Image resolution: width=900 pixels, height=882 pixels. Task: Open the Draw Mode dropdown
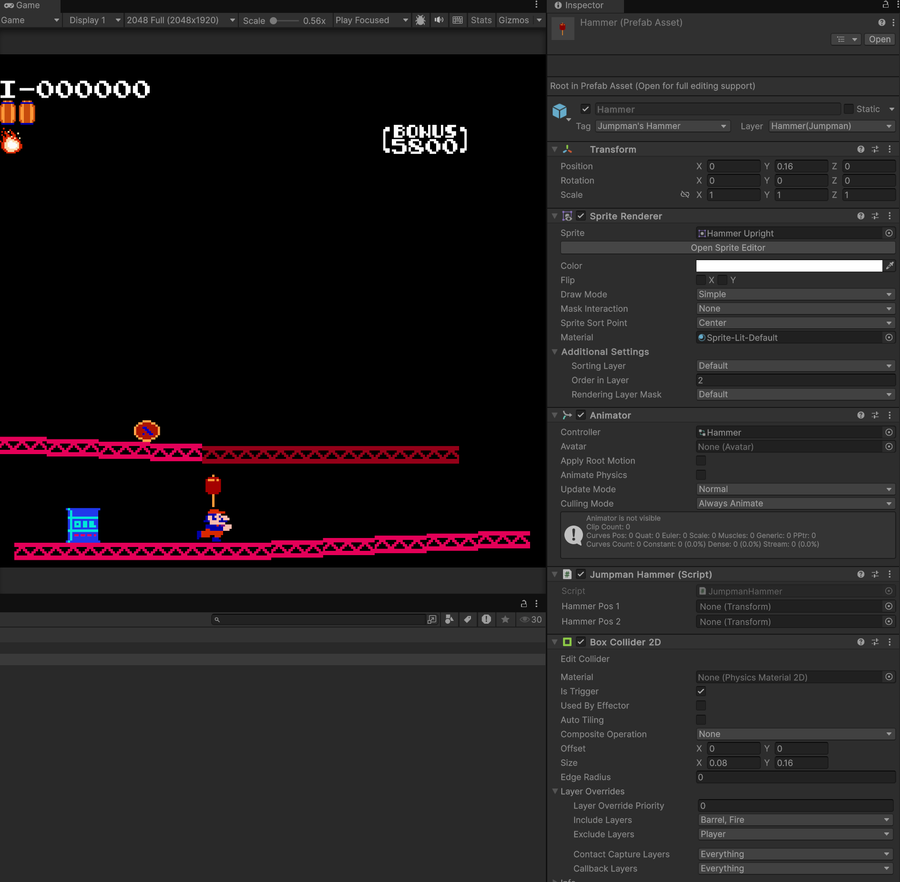point(796,294)
